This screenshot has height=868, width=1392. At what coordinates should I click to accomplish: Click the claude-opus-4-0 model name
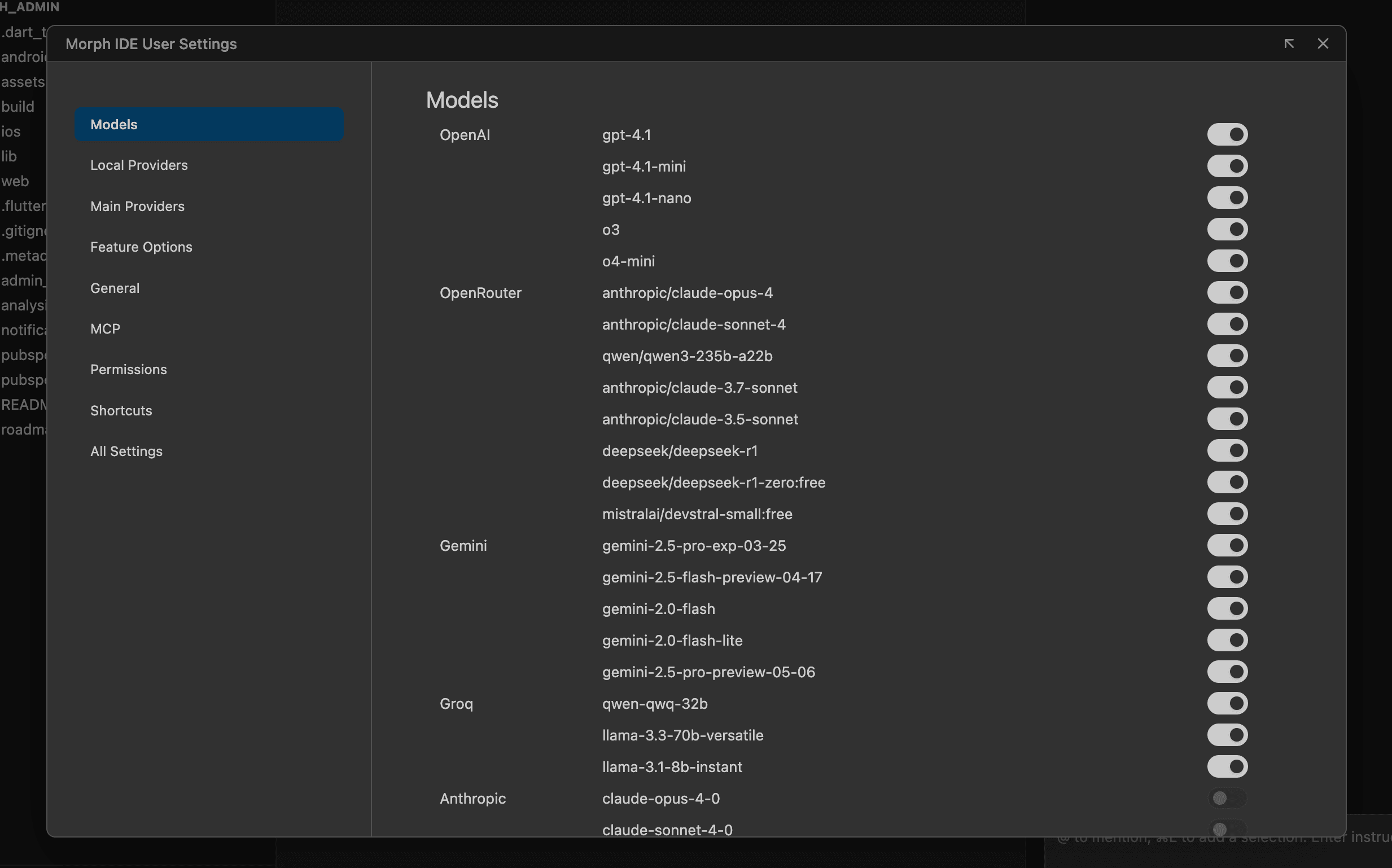click(660, 799)
